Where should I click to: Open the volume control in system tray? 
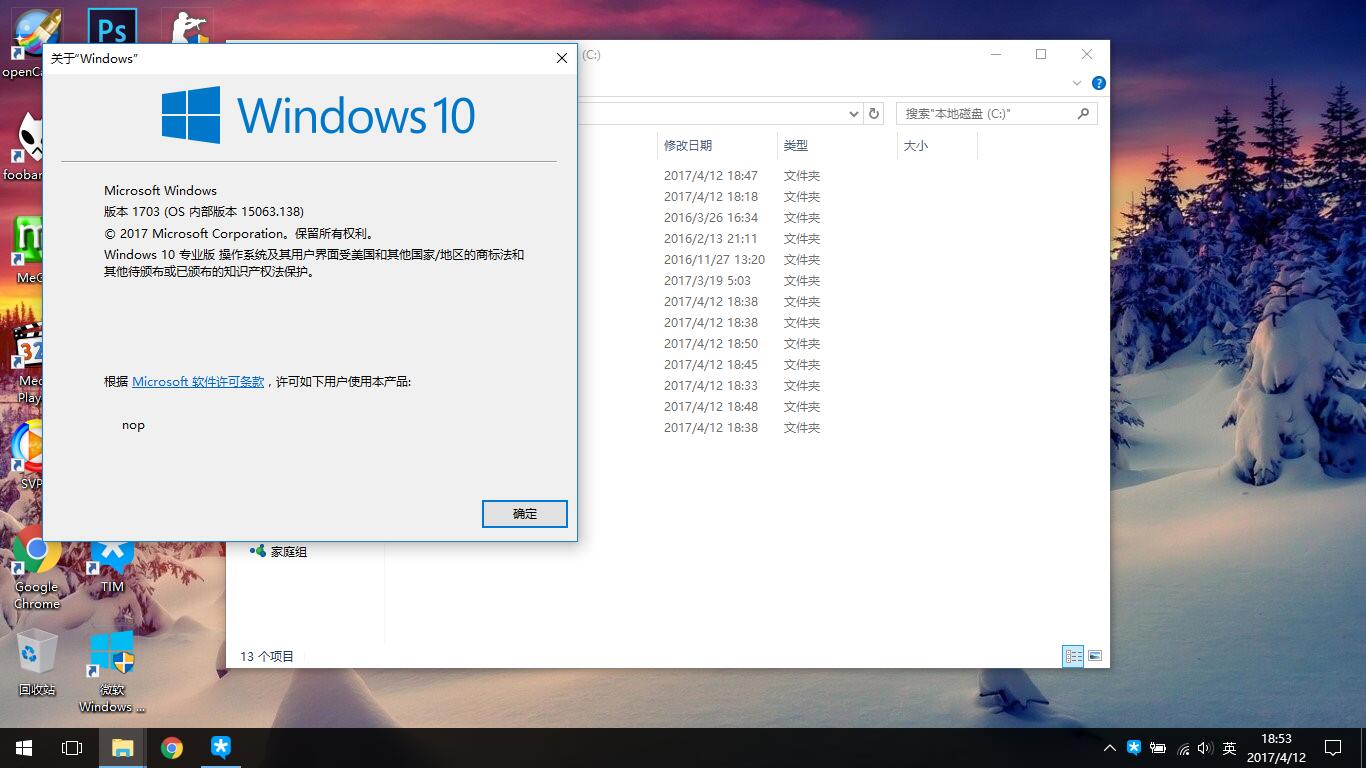(1205, 748)
